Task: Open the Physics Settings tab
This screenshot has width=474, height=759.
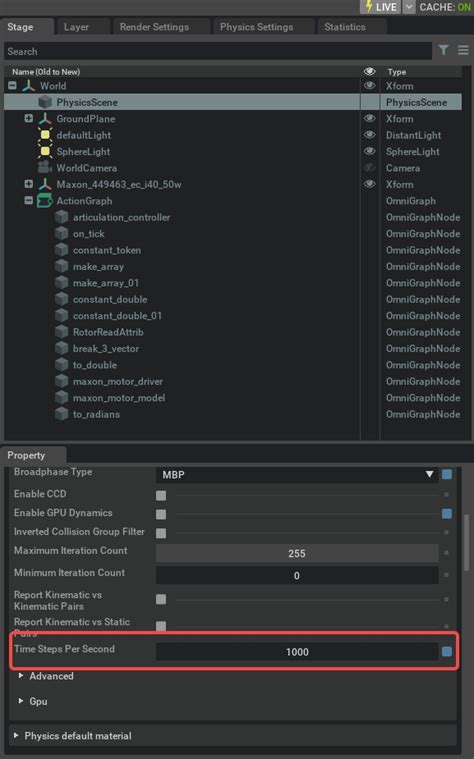Action: [257, 27]
